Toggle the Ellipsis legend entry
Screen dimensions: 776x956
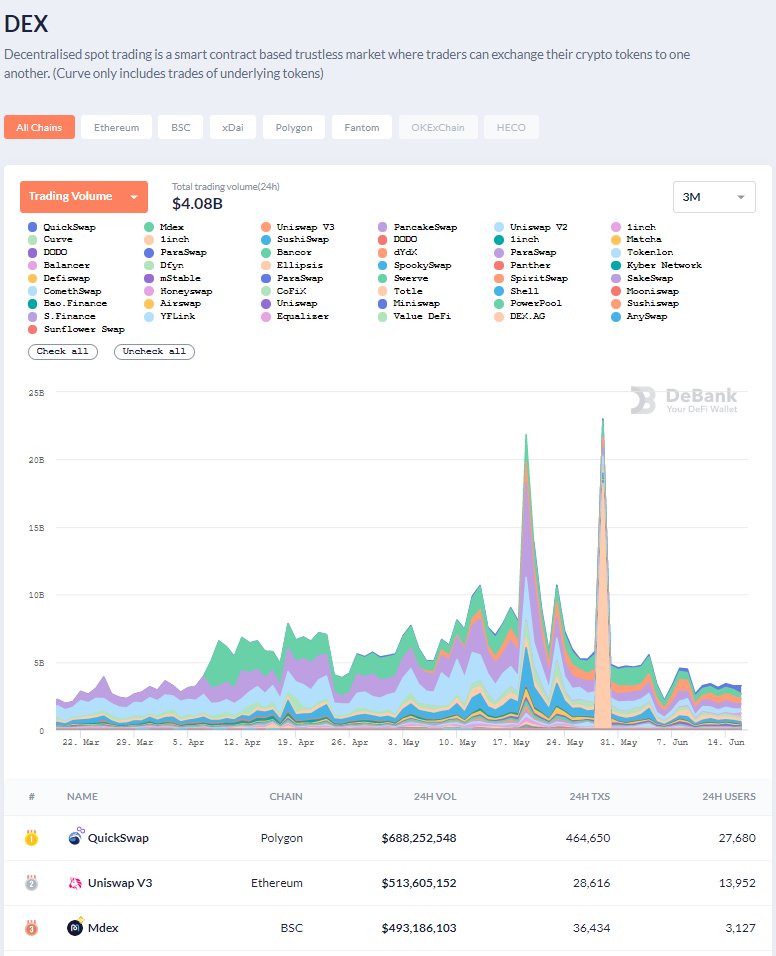pos(293,265)
